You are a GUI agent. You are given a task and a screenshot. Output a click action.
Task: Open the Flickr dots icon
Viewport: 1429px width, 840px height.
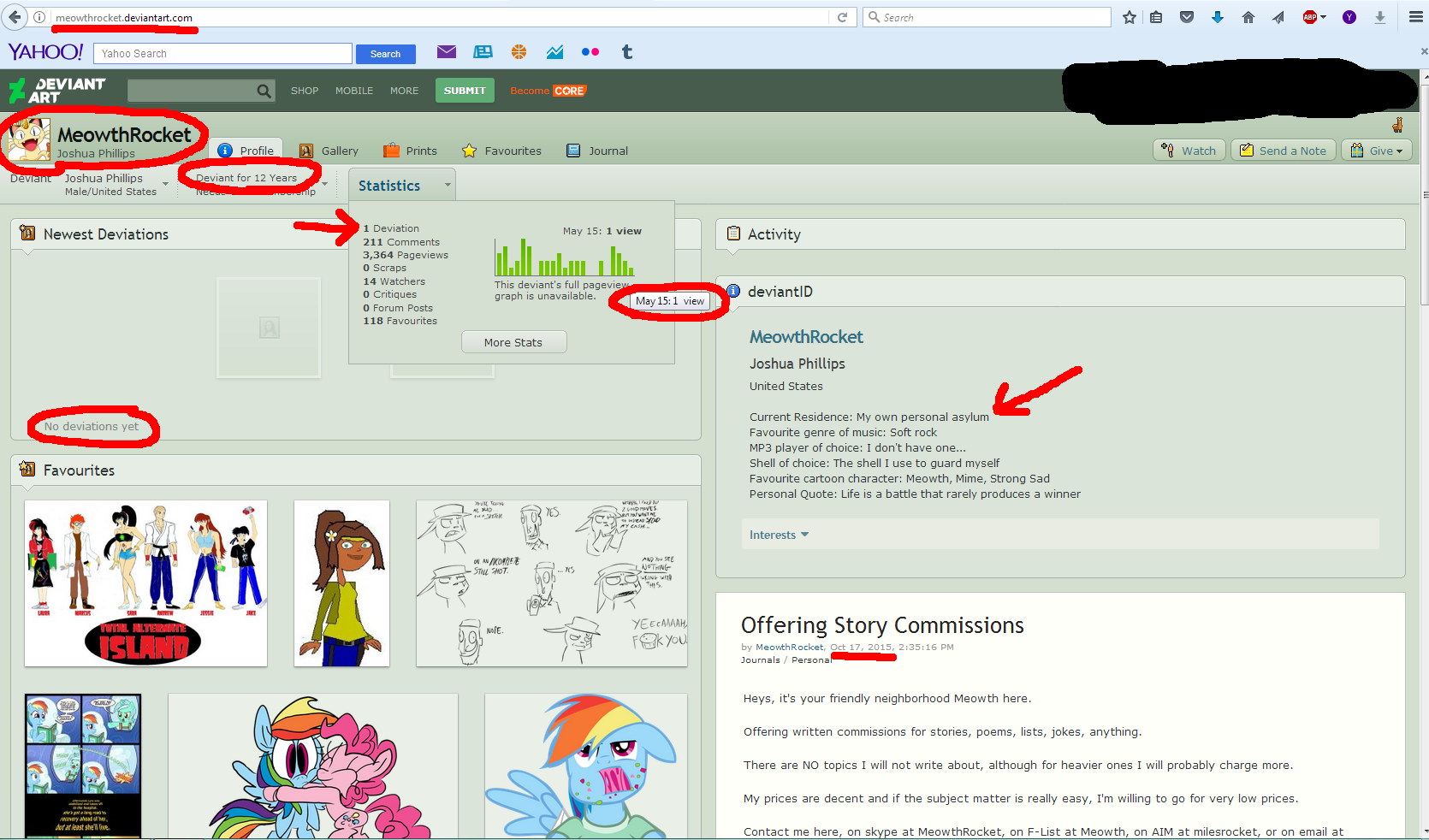tap(590, 52)
